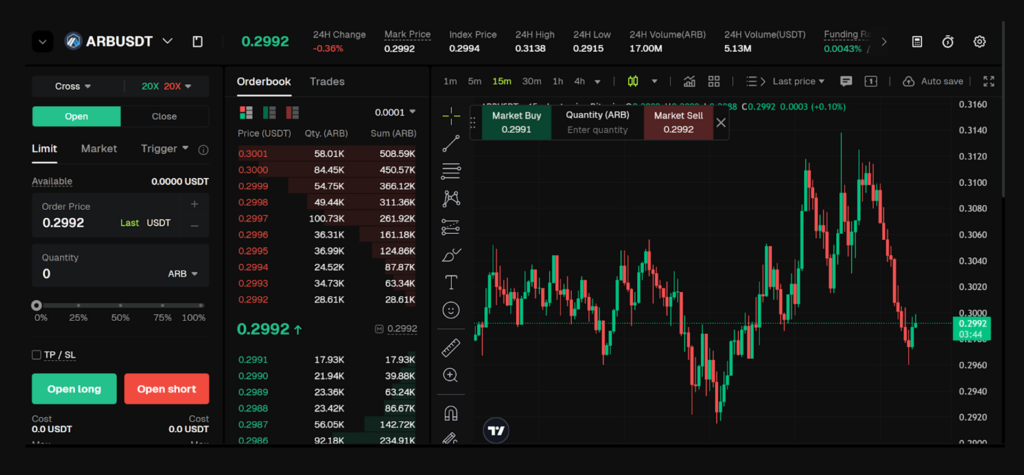Select the XABCD pattern tool
Screen dimensions: 1024x475
451,199
